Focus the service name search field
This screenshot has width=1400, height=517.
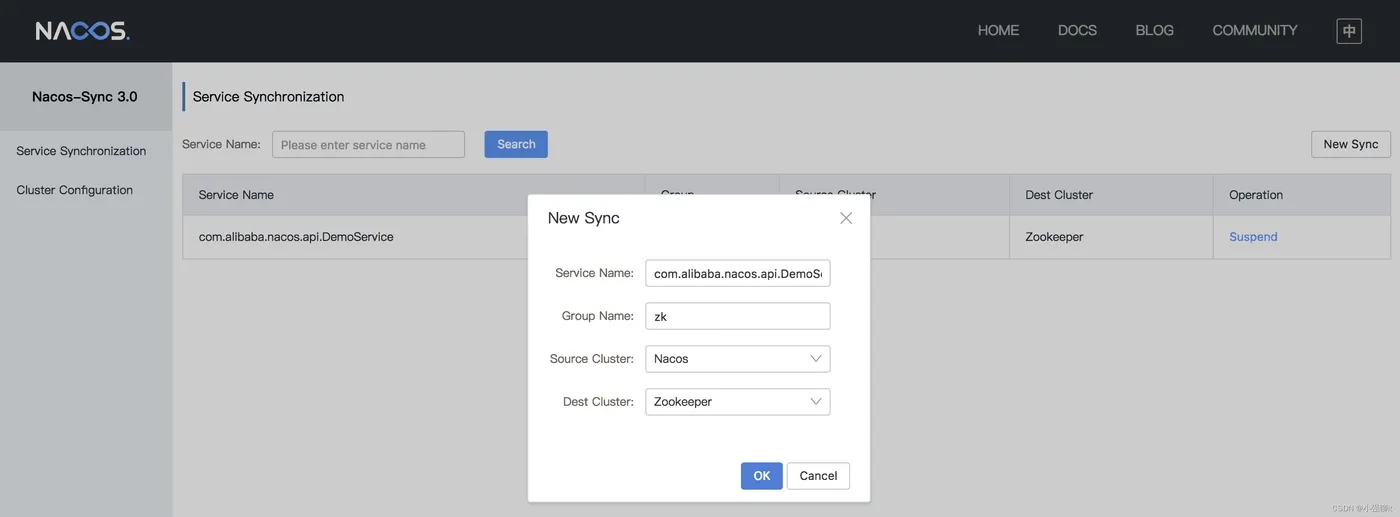(x=368, y=144)
